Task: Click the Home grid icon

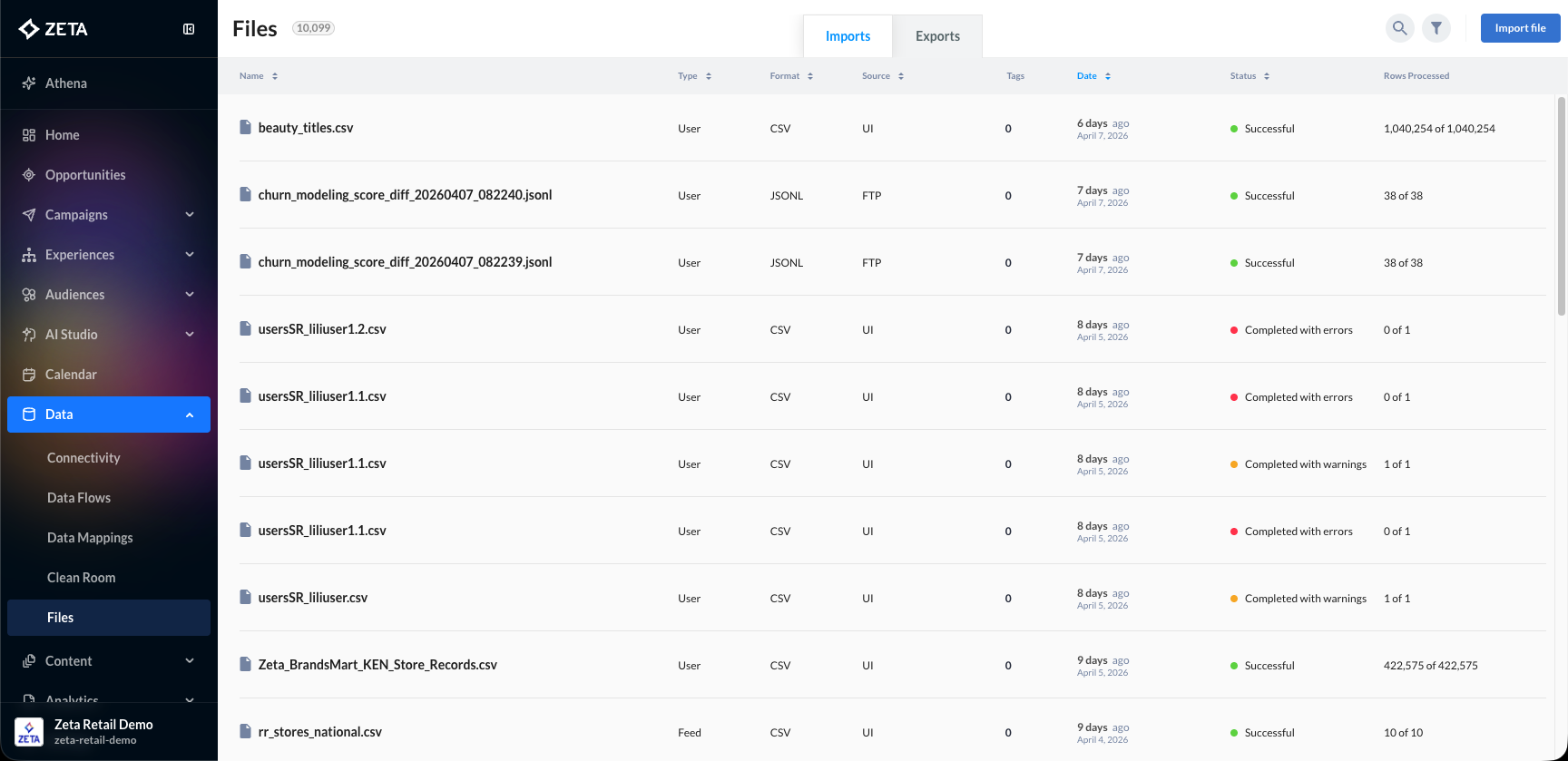Action: 29,135
